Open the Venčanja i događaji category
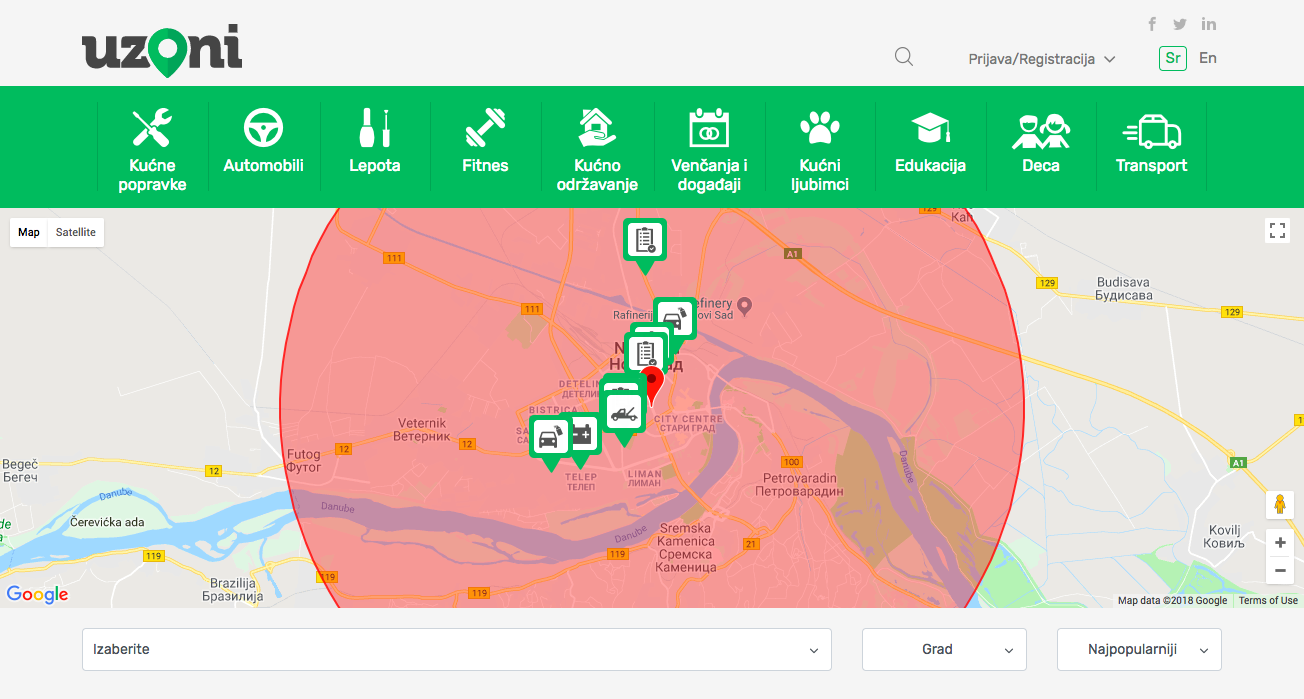The width and height of the screenshot is (1304, 699). coord(709,147)
